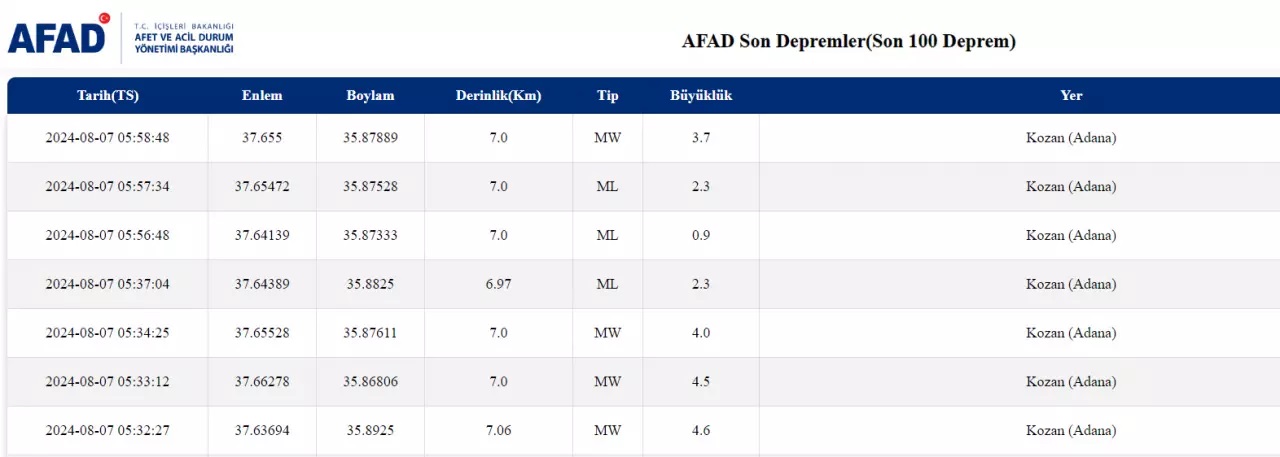
Task: Click magnitude 4.6 cell
Action: click(701, 430)
